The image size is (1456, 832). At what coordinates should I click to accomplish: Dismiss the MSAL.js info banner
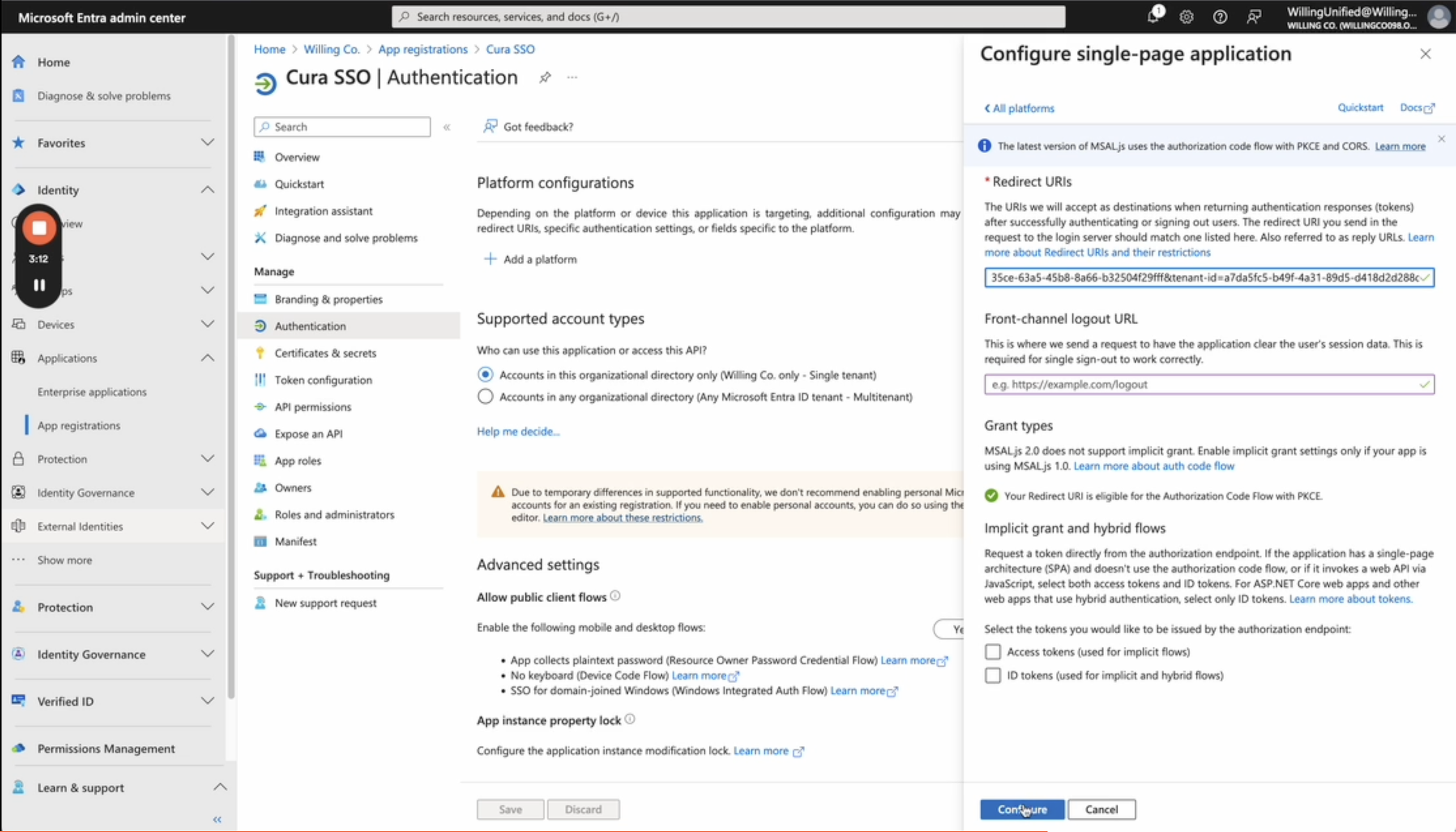click(x=1441, y=139)
